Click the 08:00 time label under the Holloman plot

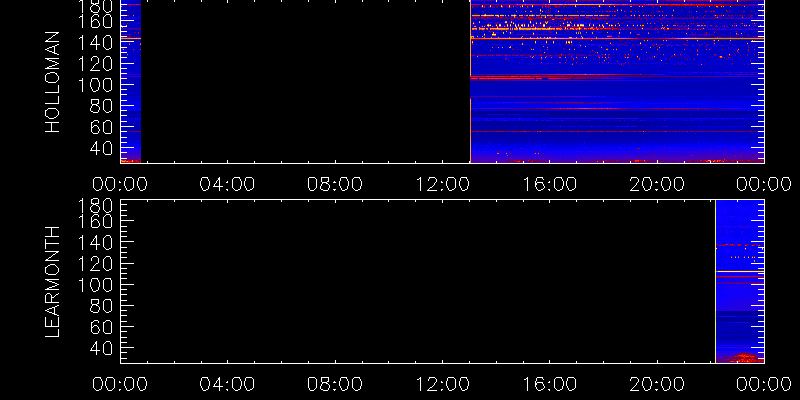point(335,184)
